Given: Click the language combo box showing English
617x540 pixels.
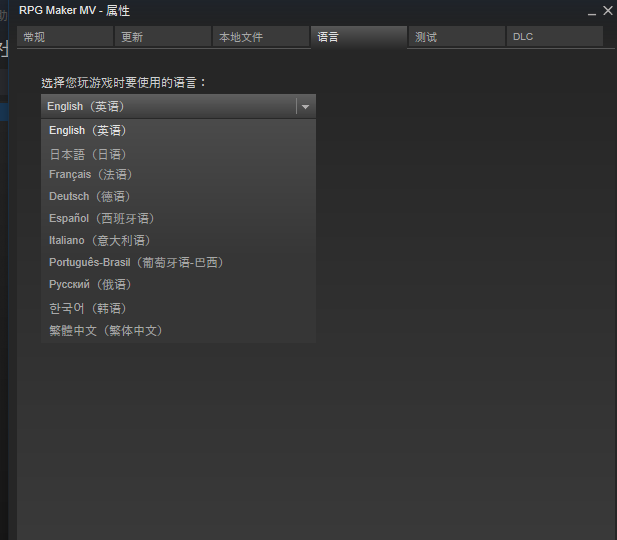Looking at the screenshot, I should click(178, 106).
